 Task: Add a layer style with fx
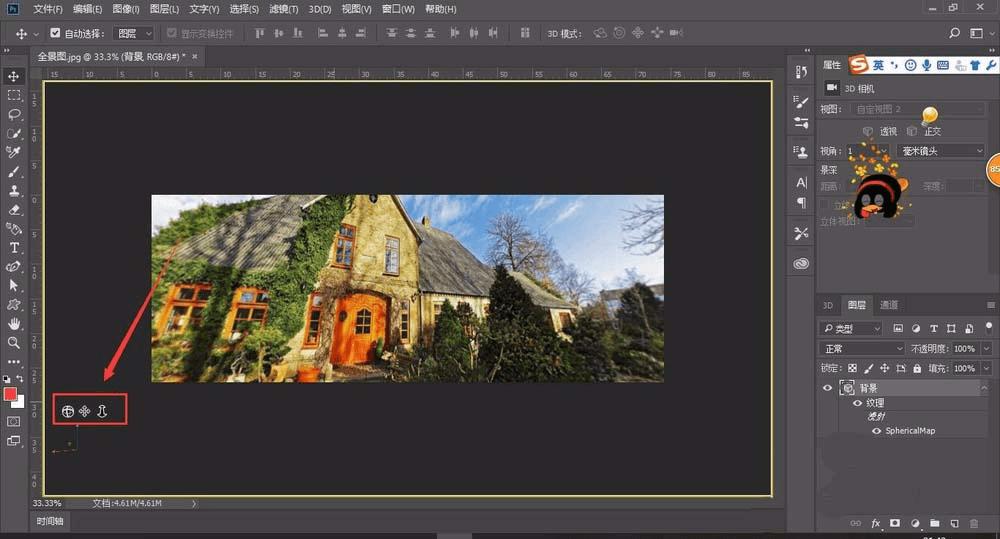876,523
